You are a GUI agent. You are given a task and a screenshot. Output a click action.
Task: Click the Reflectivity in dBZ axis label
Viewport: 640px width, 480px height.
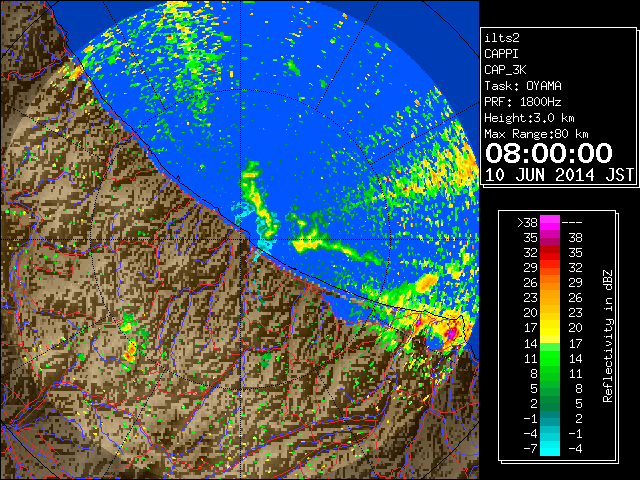[608, 336]
